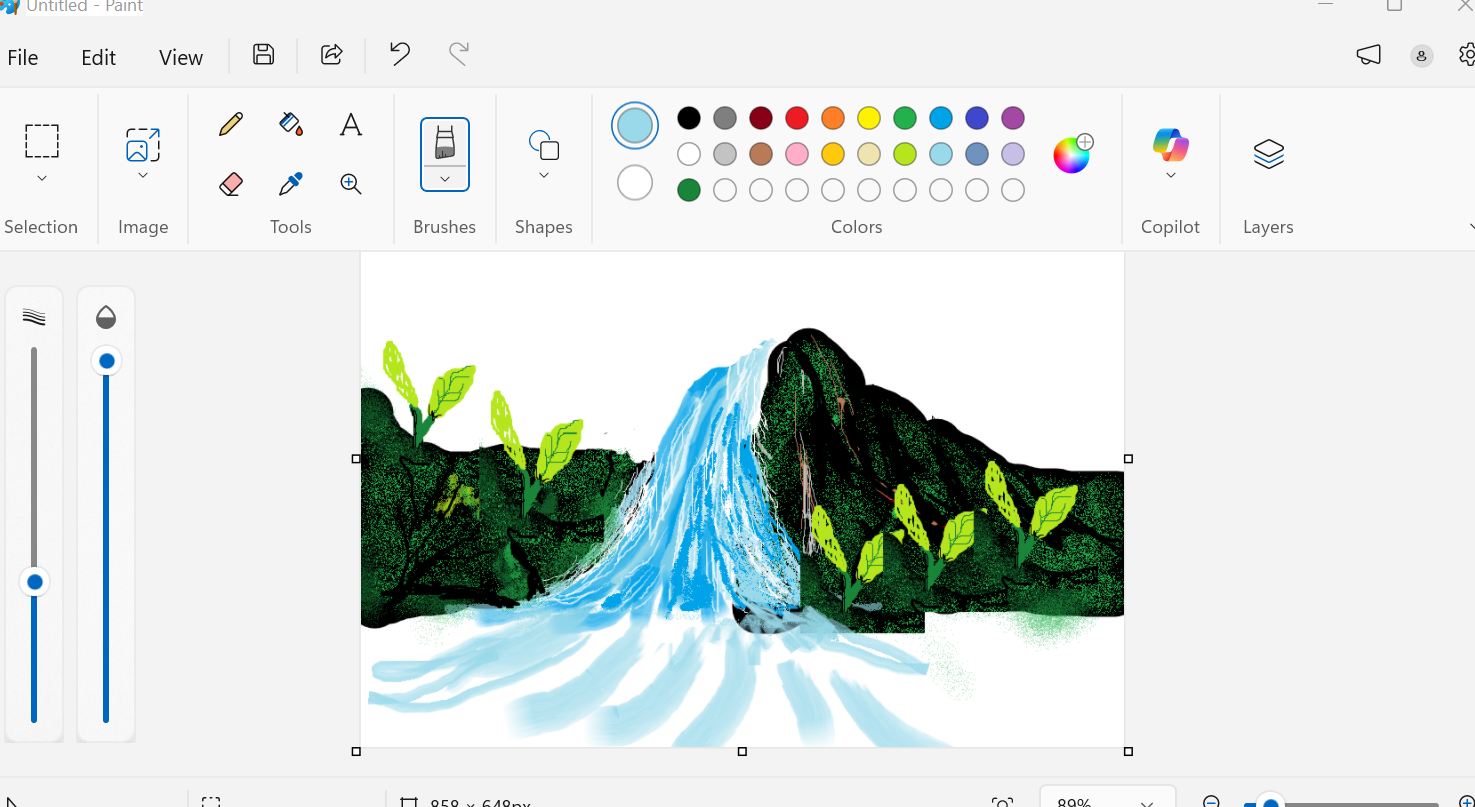Open the Text tool
Viewport: 1475px width, 807px height.
(350, 123)
